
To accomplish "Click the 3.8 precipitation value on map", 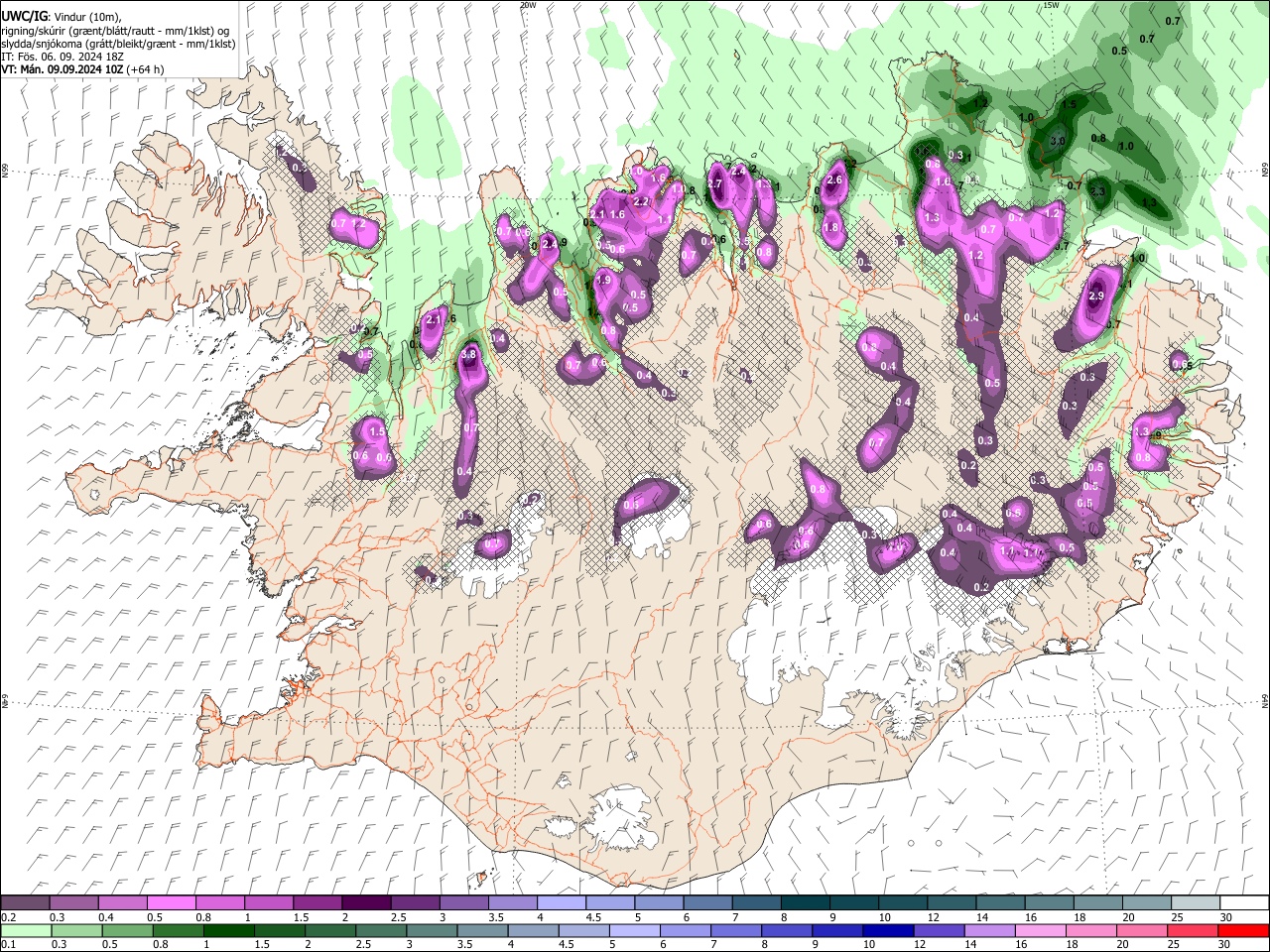I will (x=470, y=354).
